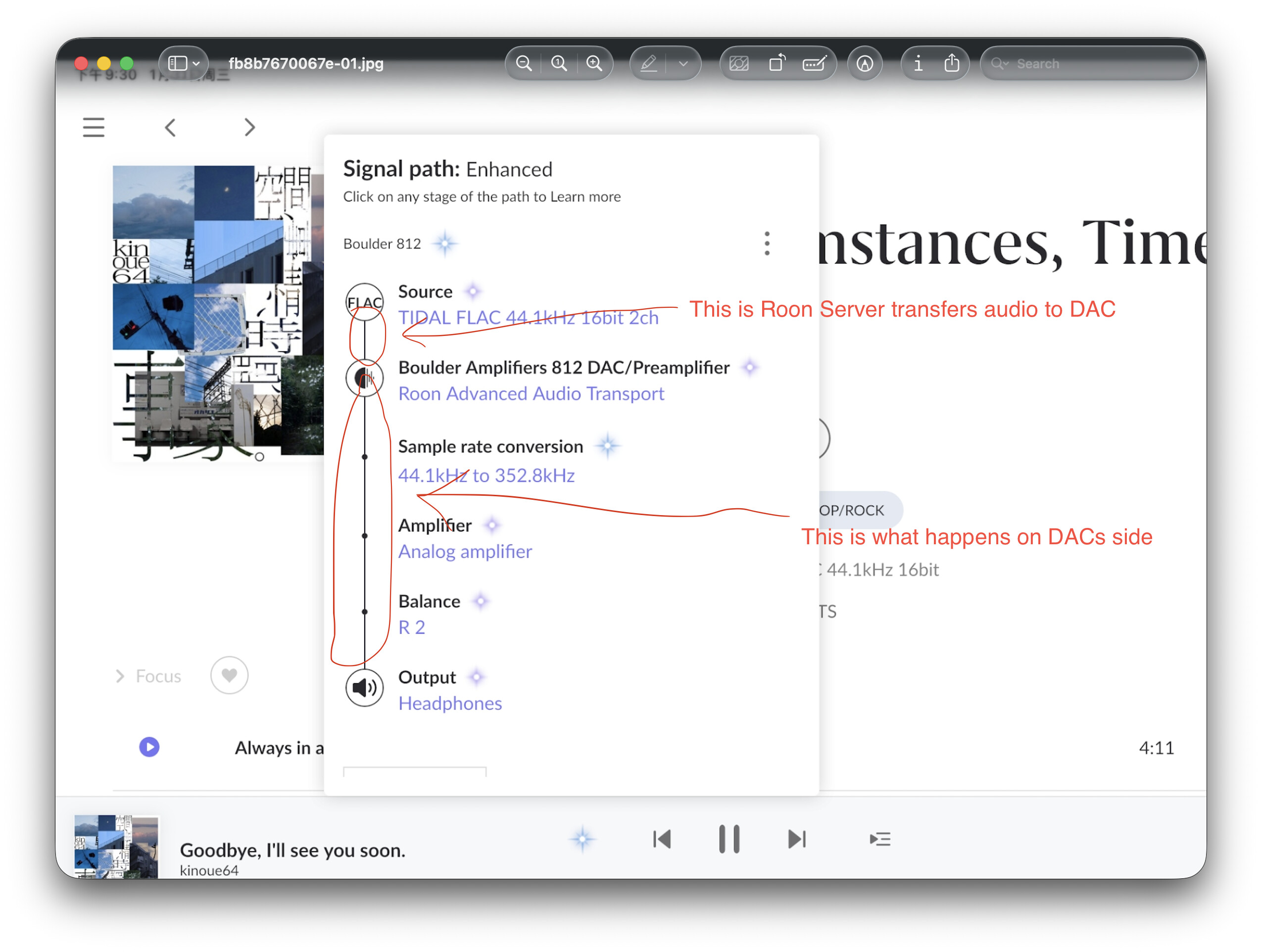The image size is (1262, 952).
Task: Click the Markup pen tool icon
Action: click(649, 63)
